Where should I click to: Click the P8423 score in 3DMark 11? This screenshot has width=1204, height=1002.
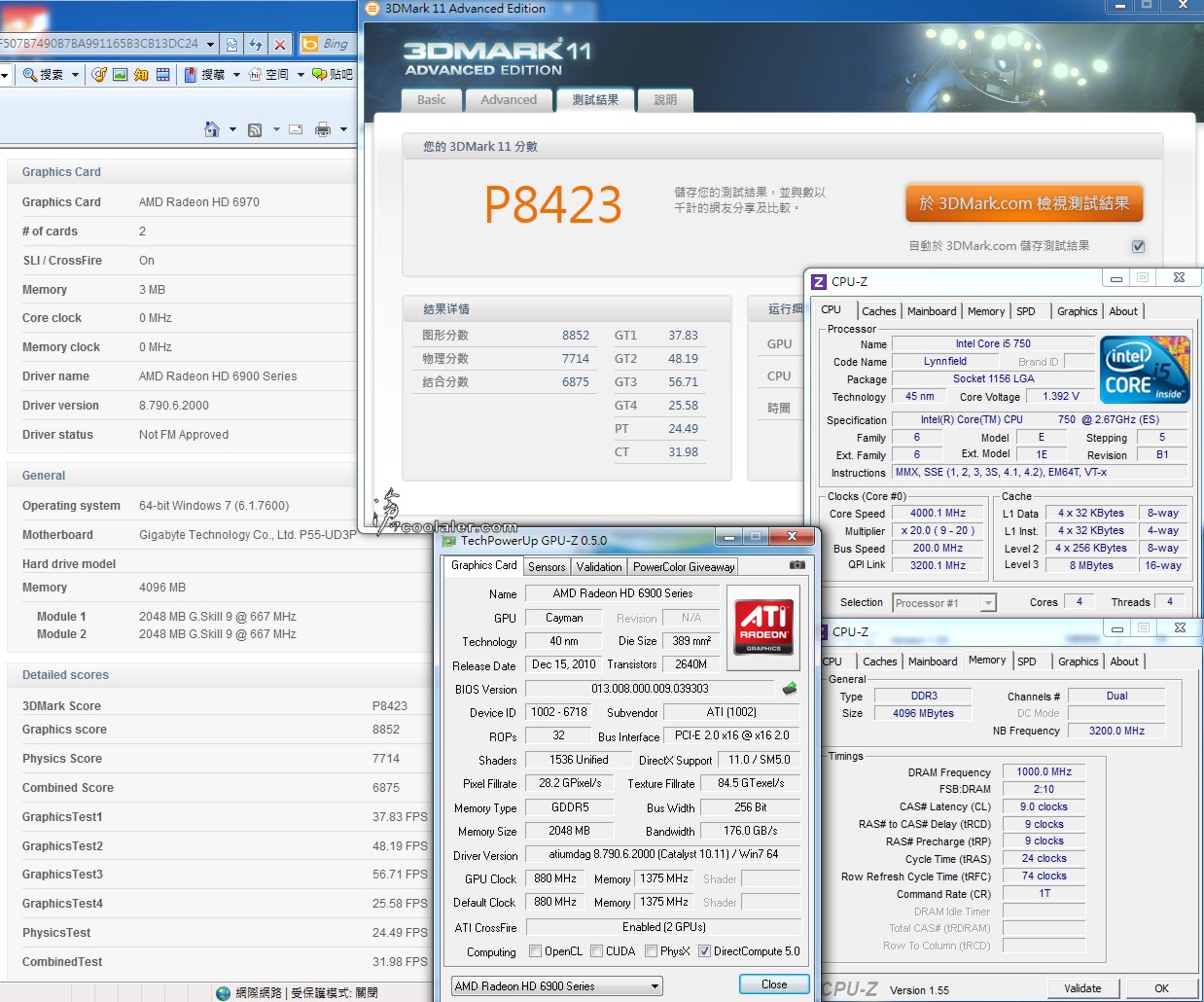(x=552, y=204)
